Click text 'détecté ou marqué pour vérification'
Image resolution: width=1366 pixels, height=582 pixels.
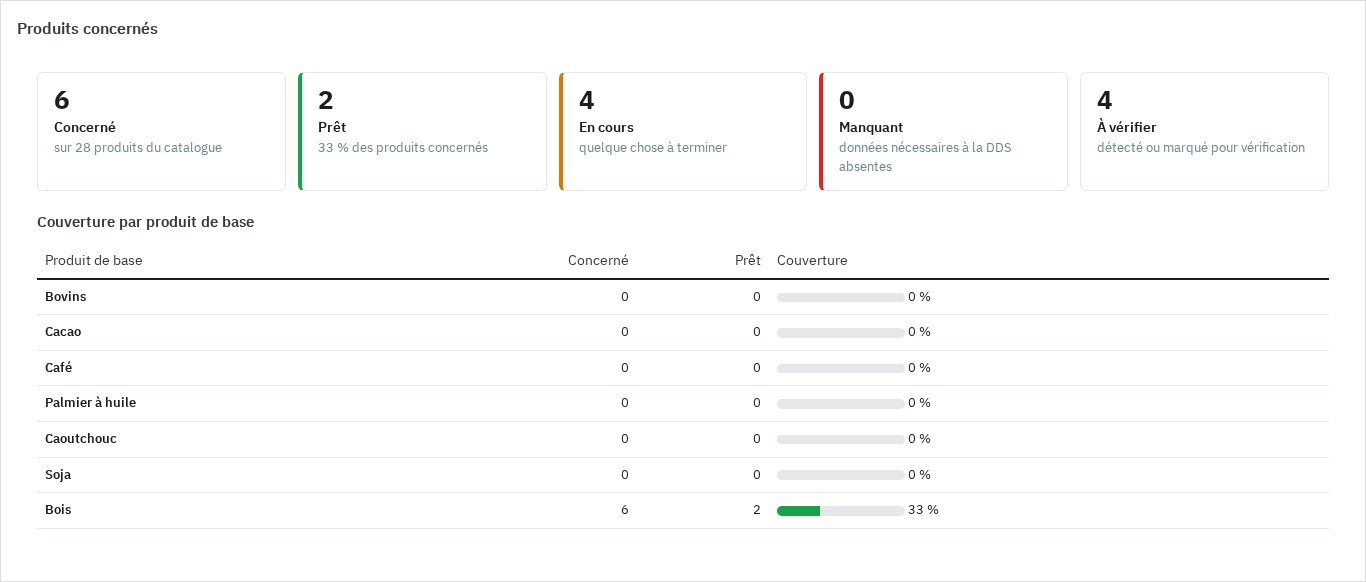1201,148
